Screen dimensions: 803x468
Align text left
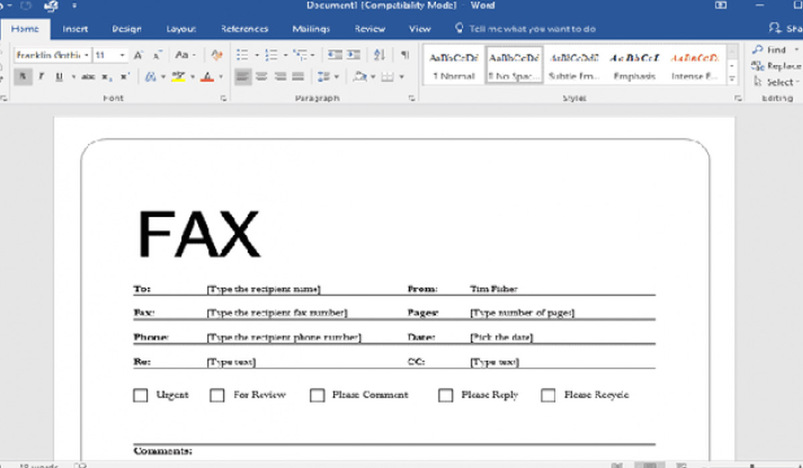pos(243,77)
